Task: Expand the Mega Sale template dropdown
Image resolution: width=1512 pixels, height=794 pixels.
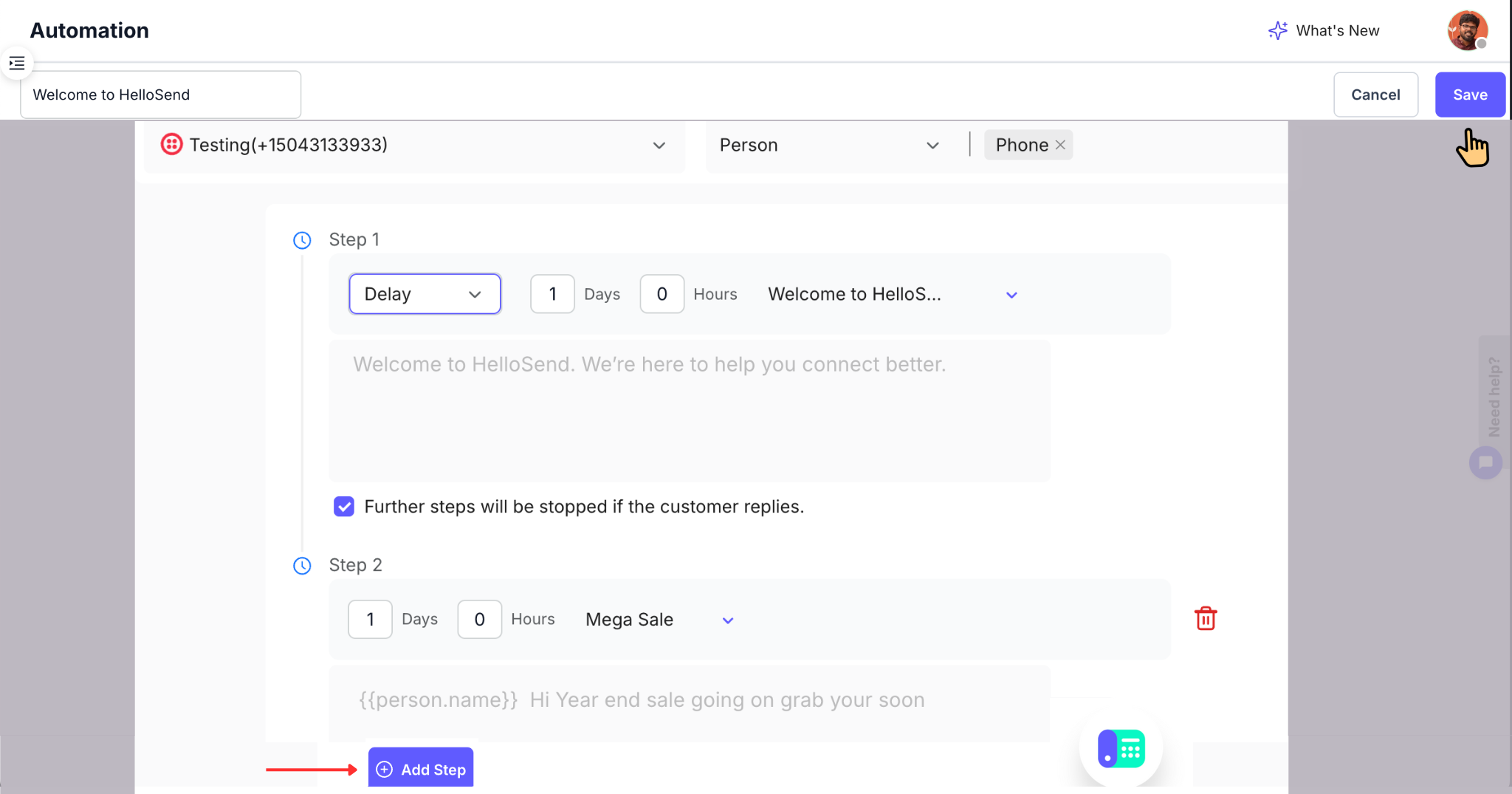Action: point(659,620)
